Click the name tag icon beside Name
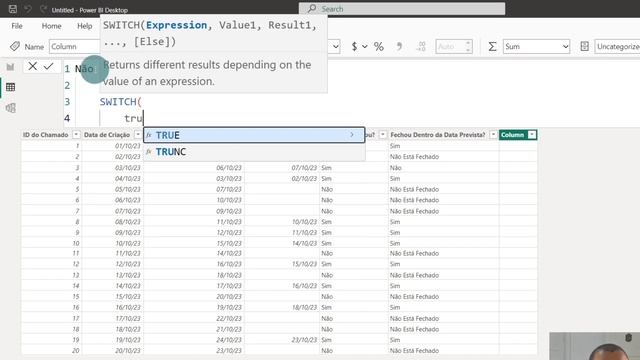 pos(15,46)
